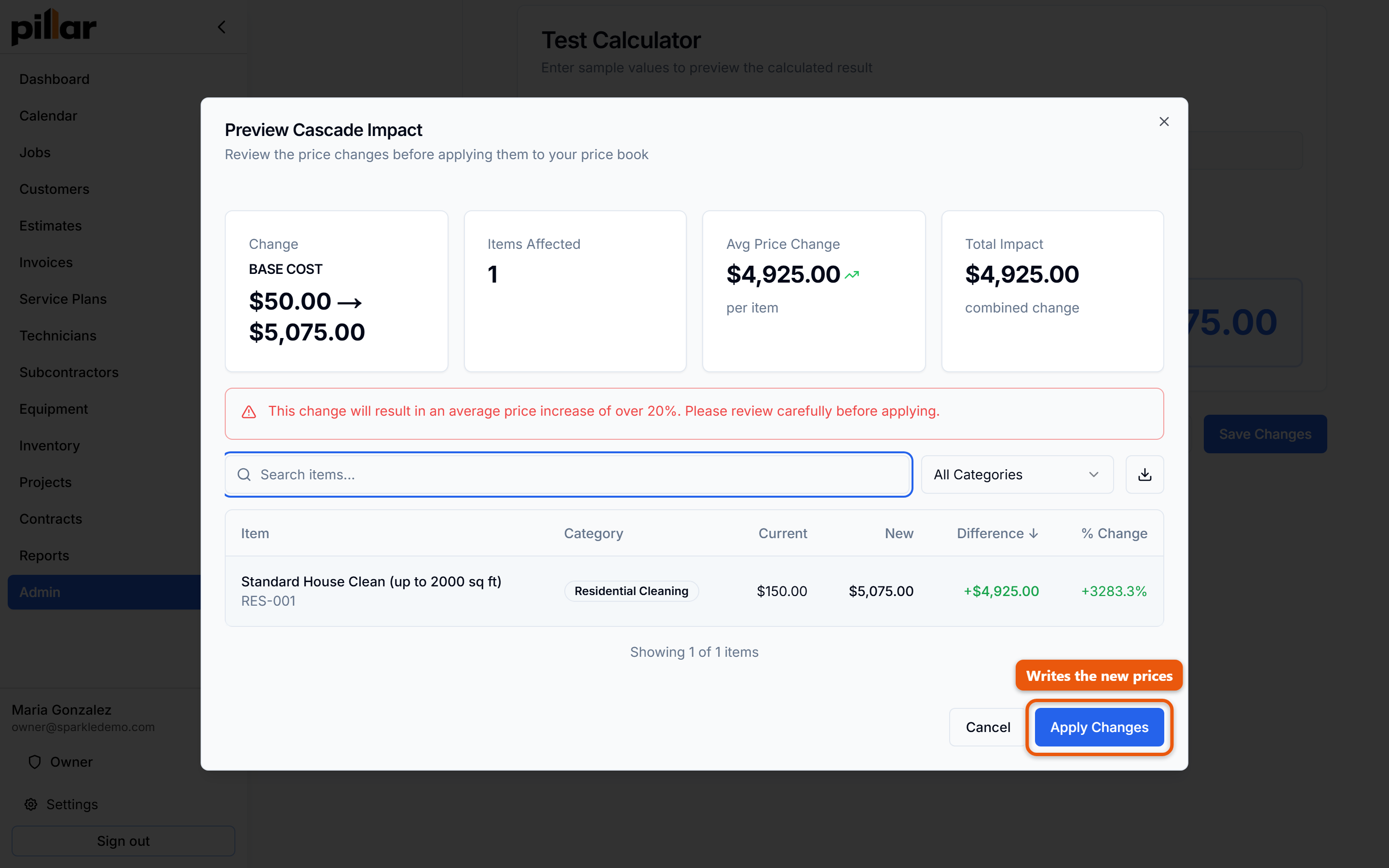Go to Calendar in sidebar
This screenshot has height=868, width=1389.
[48, 116]
